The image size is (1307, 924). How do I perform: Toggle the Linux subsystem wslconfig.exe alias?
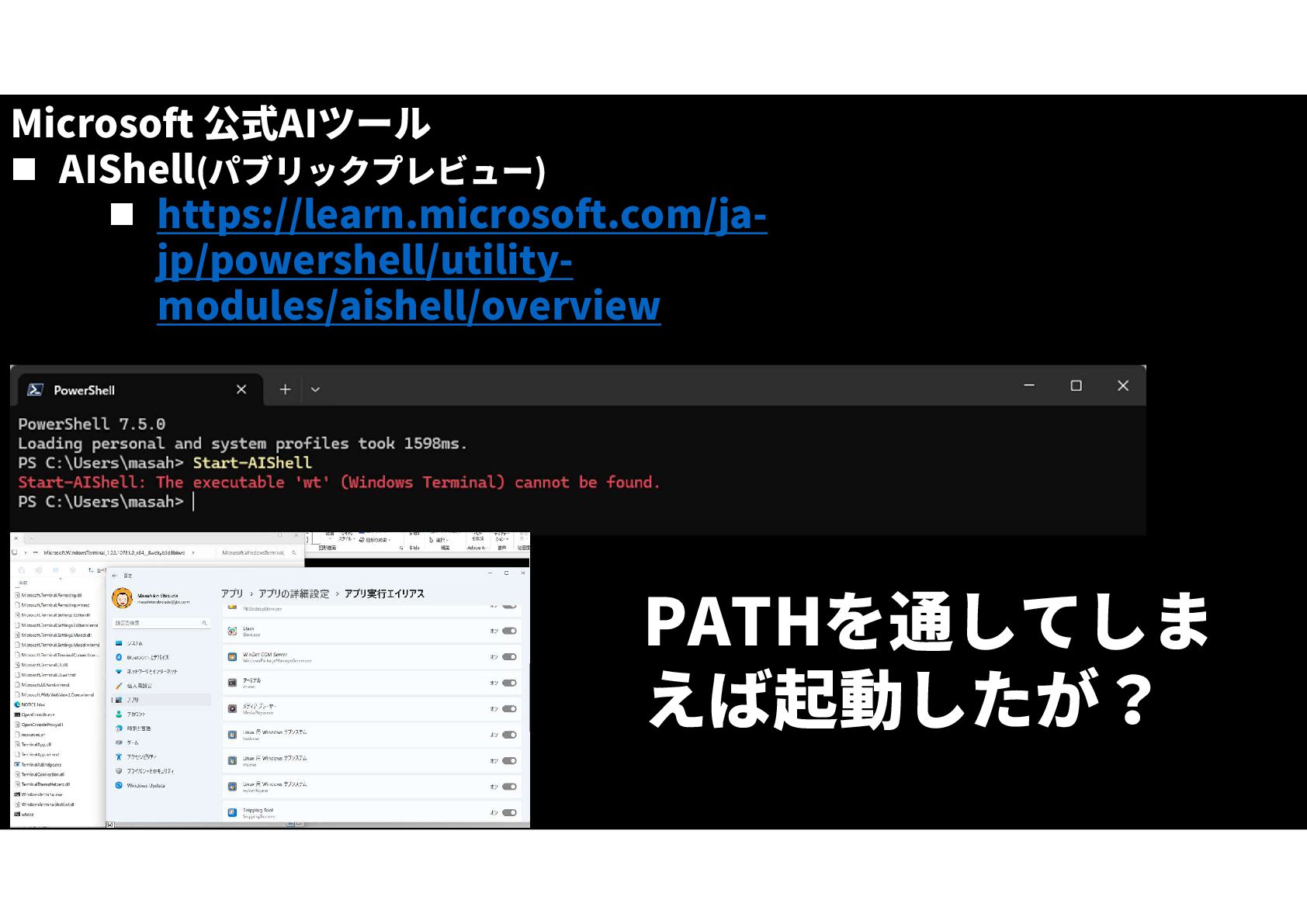pos(509,787)
